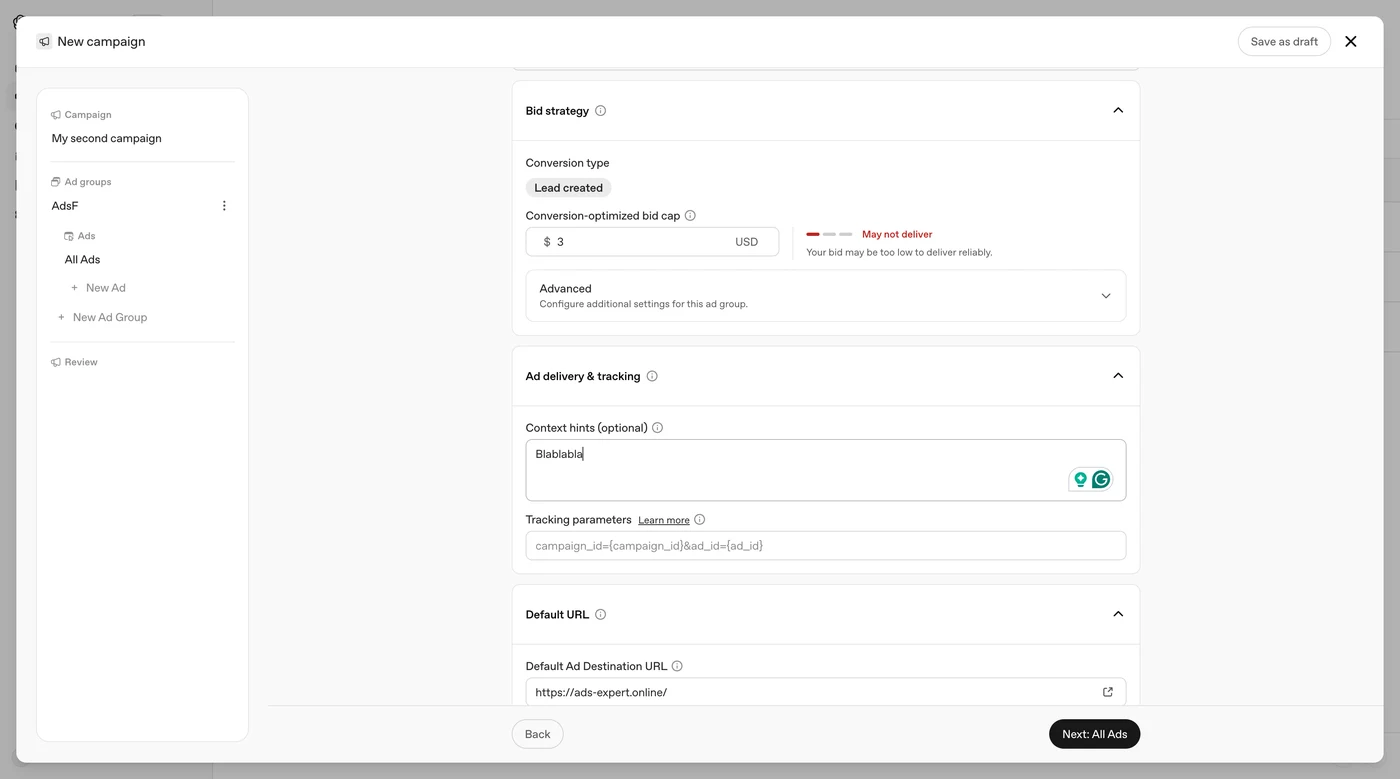Click the Default Ad Destination URL field
This screenshot has height=779, width=1400.
click(x=826, y=692)
